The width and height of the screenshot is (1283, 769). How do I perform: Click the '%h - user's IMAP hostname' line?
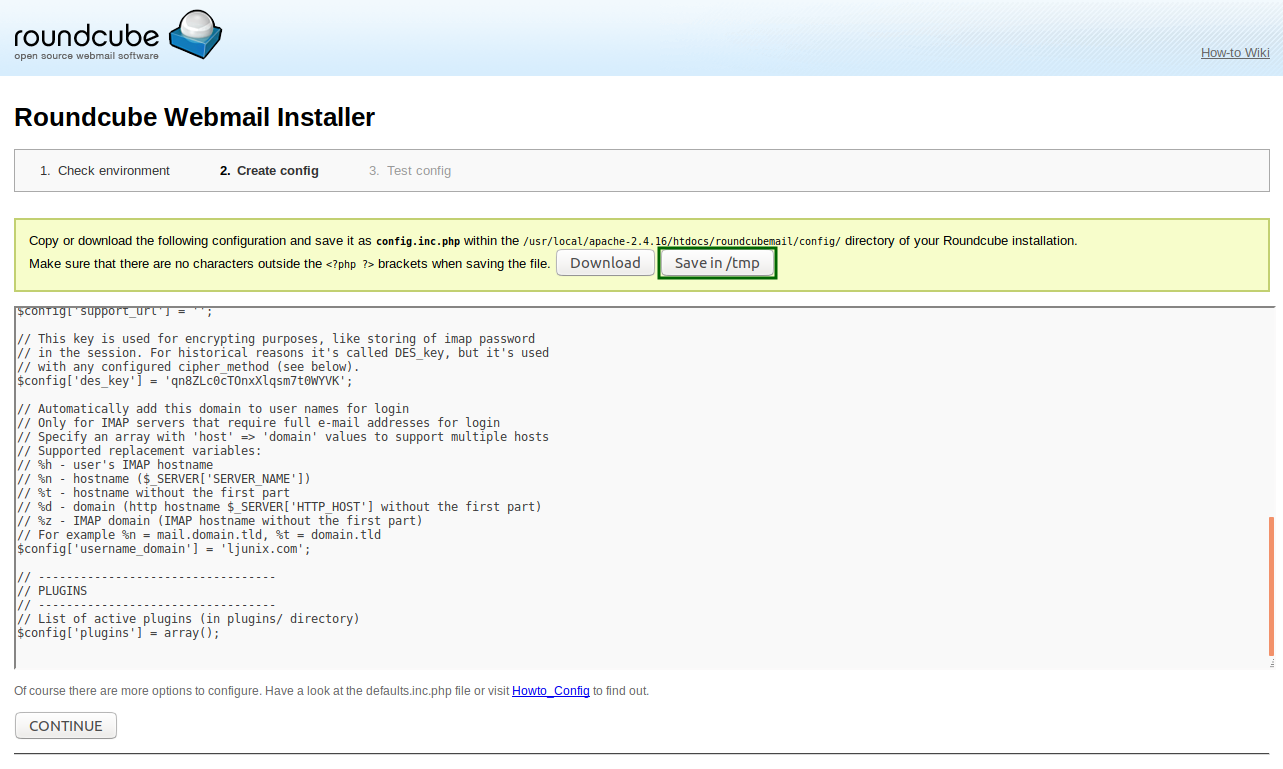115,465
